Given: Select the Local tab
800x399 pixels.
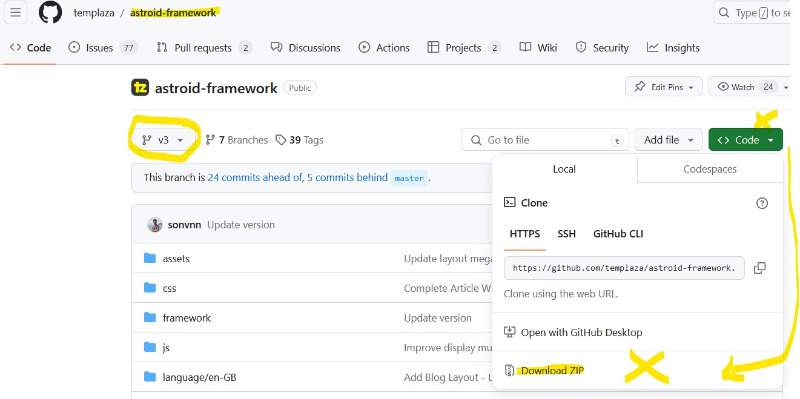Looking at the screenshot, I should (x=564, y=169).
